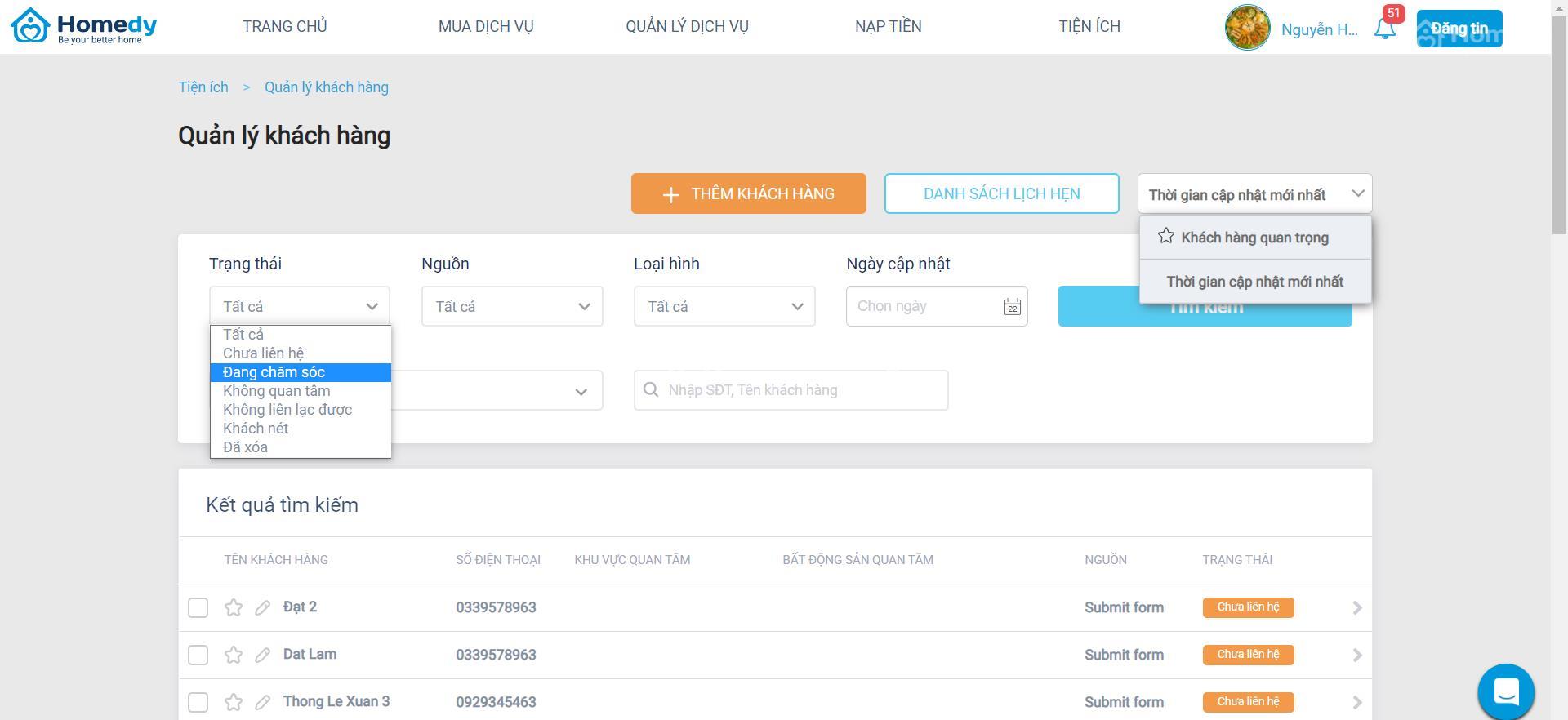The image size is (1568, 720).
Task: Open the chat support bubble
Action: point(1506,691)
